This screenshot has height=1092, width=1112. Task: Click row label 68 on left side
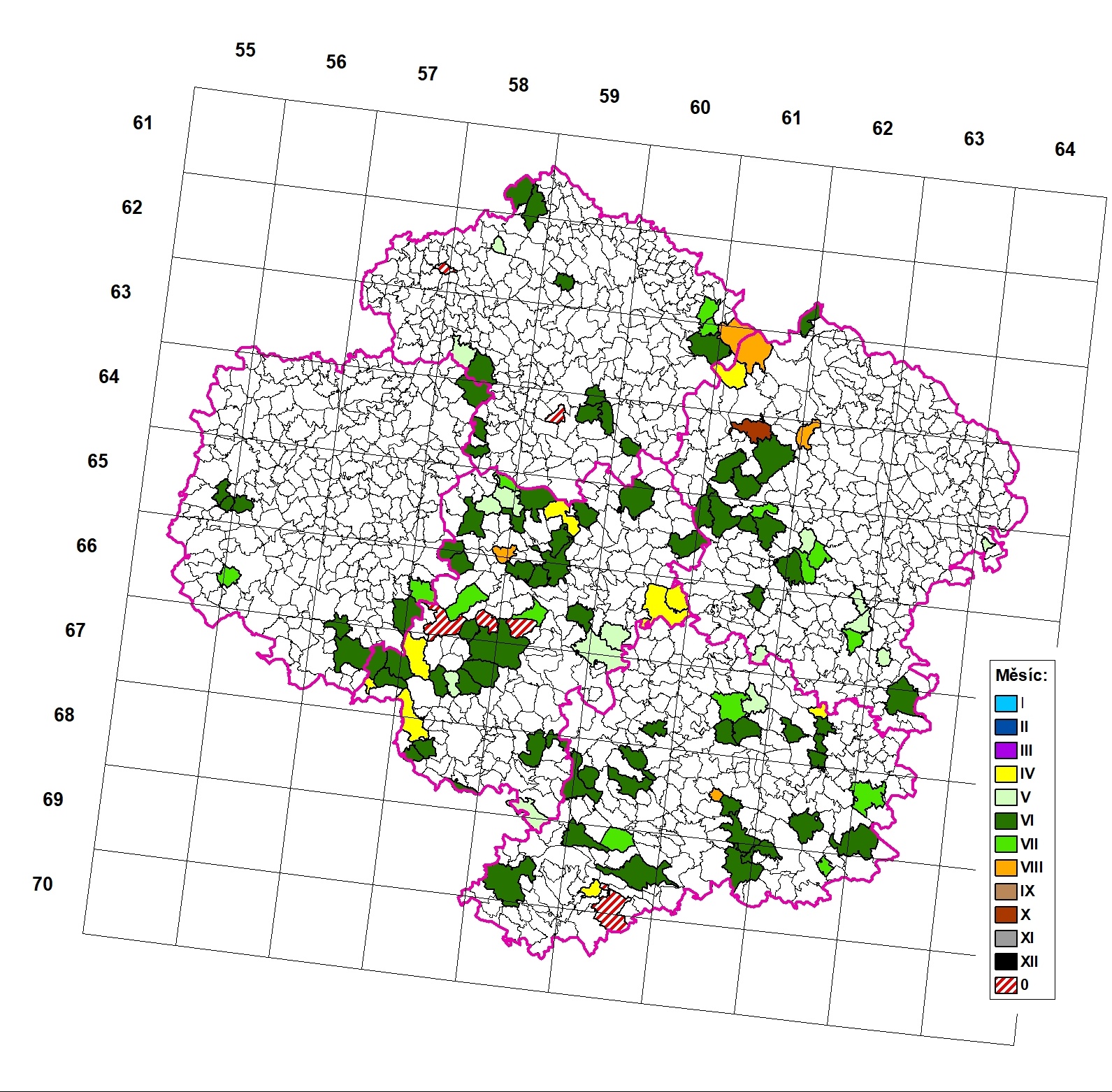(x=64, y=715)
